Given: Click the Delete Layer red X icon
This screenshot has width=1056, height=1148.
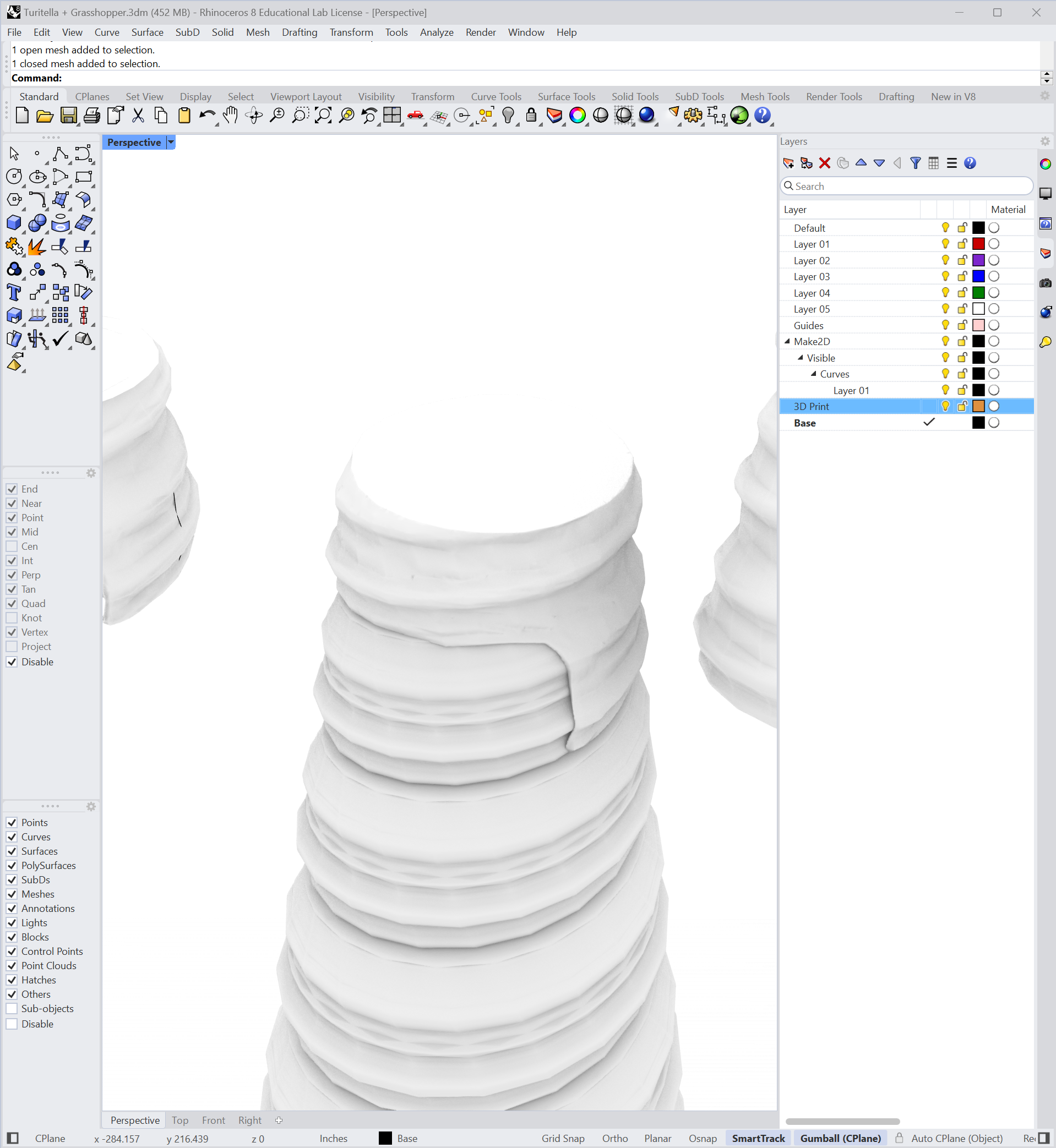Looking at the screenshot, I should tap(825, 163).
